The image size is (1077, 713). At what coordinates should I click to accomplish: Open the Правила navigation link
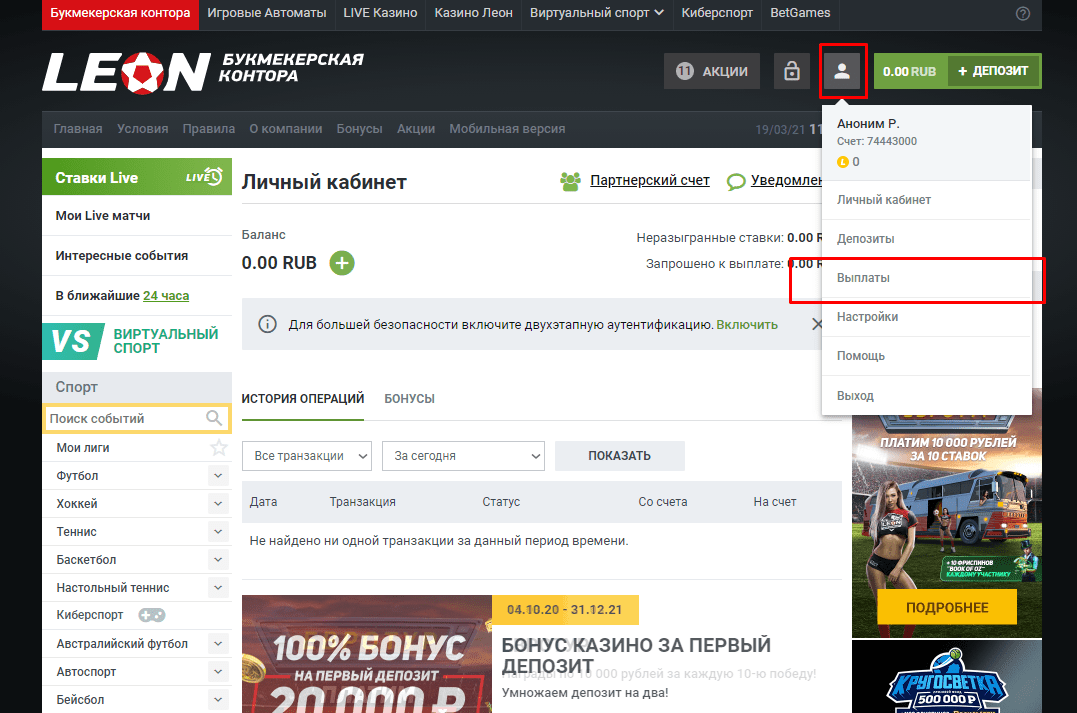209,129
